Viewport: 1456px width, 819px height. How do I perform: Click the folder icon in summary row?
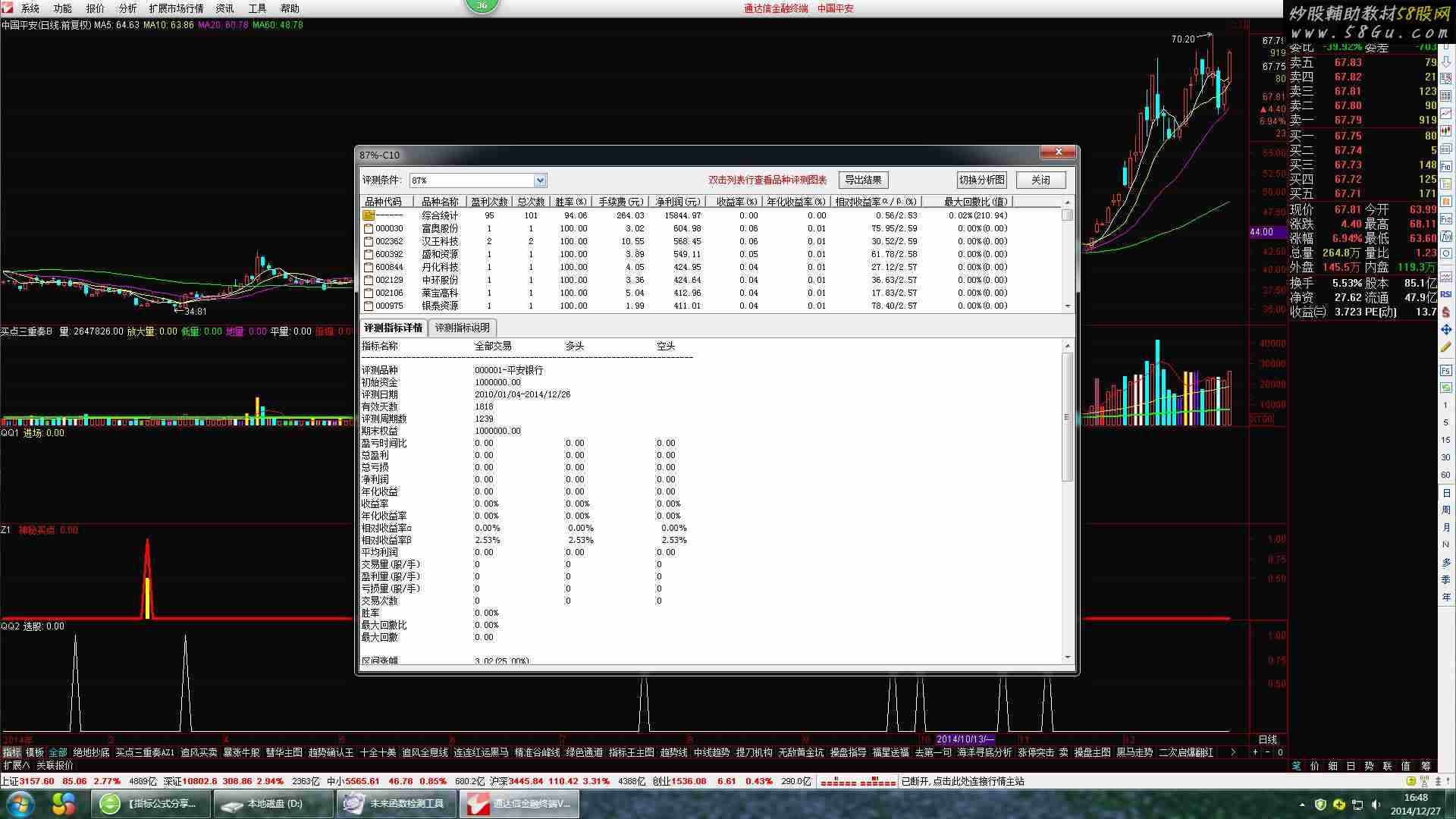pos(369,215)
